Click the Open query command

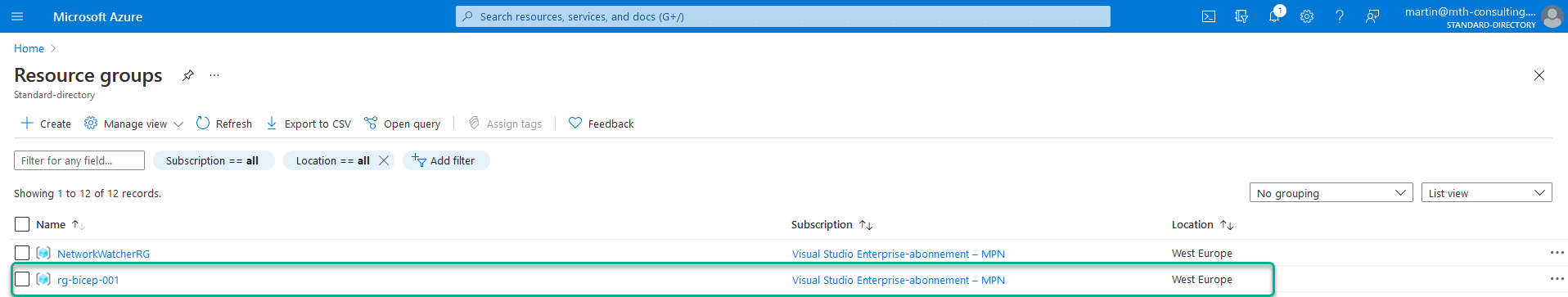(x=403, y=124)
